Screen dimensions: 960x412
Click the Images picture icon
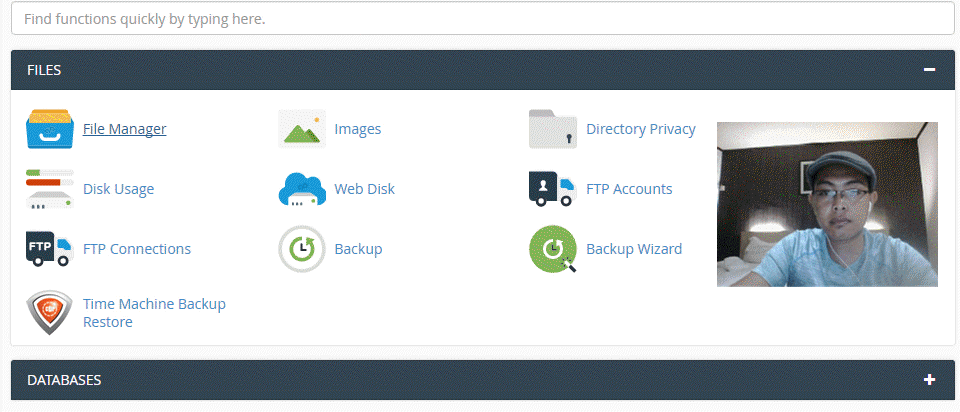pyautogui.click(x=302, y=129)
